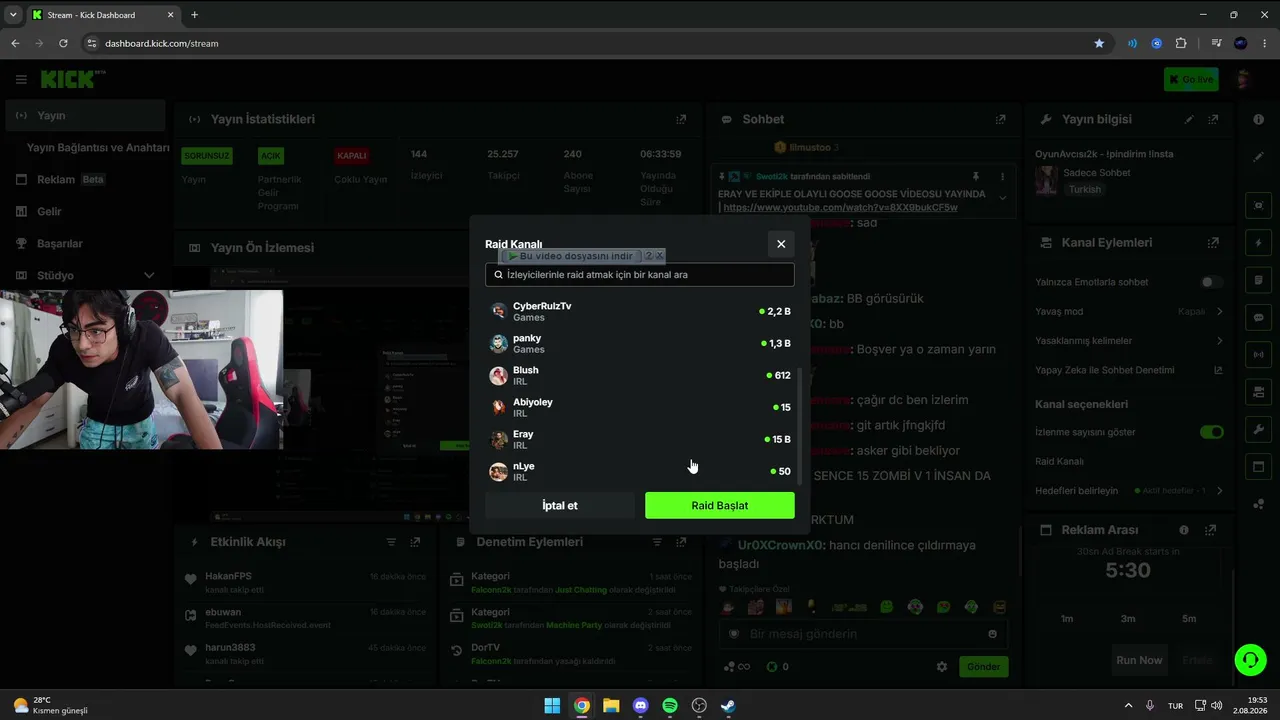
Task: Bookmark this page with star icon
Action: tap(1099, 43)
